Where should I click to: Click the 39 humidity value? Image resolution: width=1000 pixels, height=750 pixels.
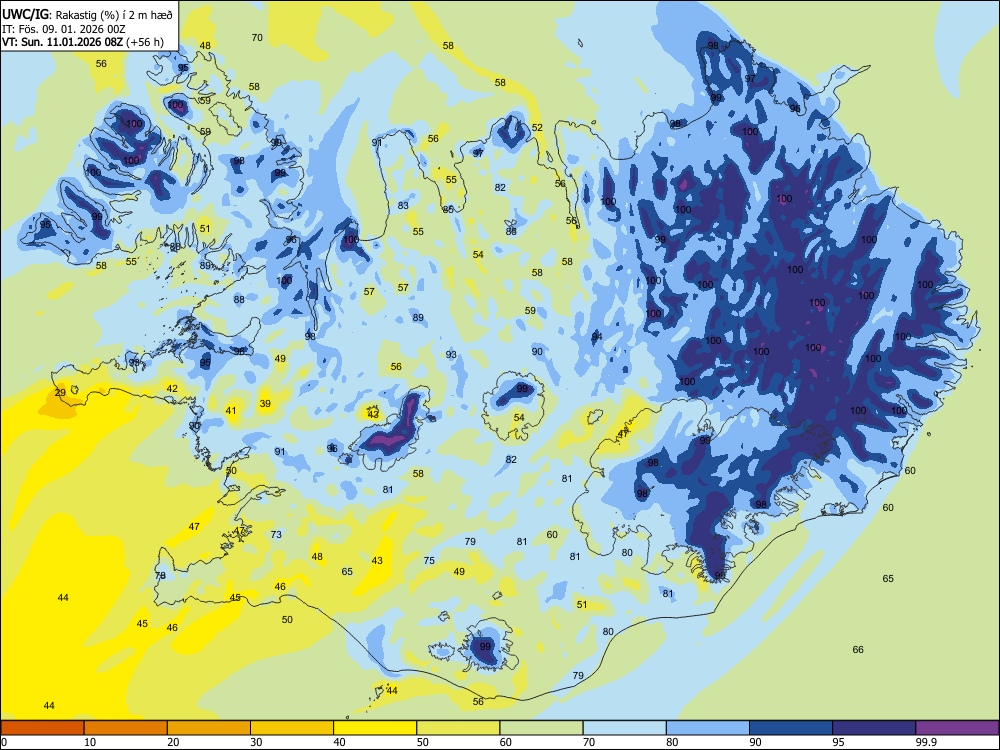coord(265,404)
